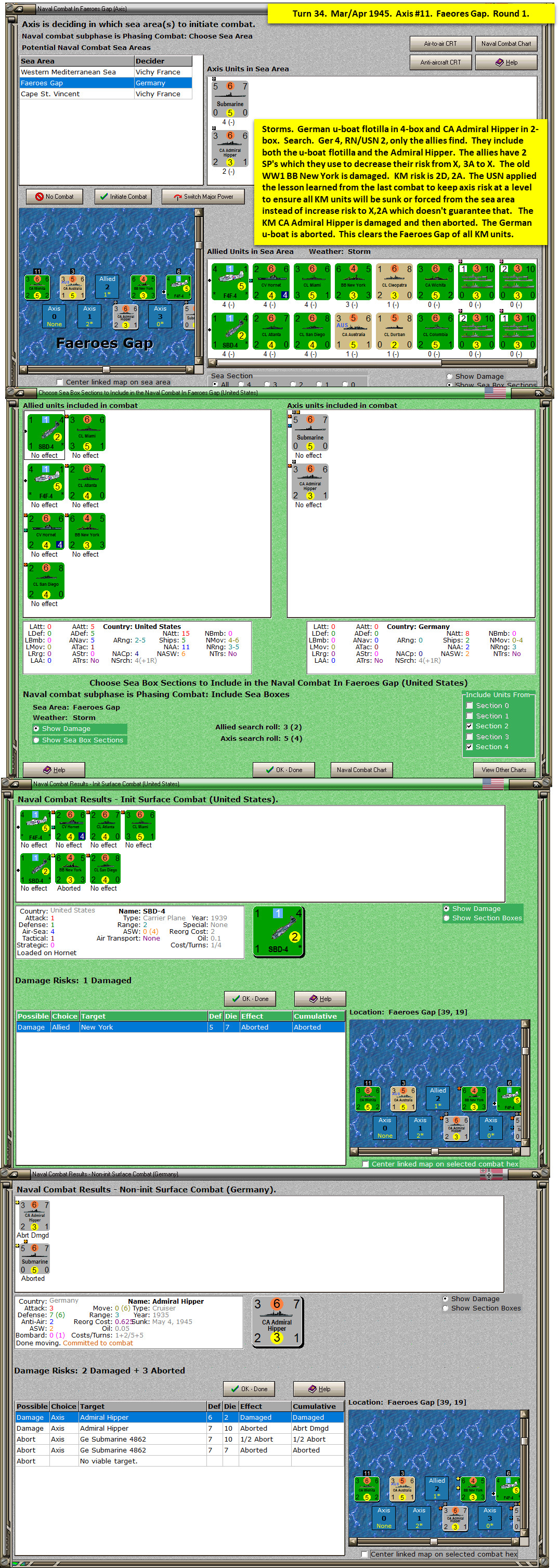The height and width of the screenshot is (1568, 560).
Task: Click OK - Done in Choose Sea Box Sections window
Action: (284, 769)
